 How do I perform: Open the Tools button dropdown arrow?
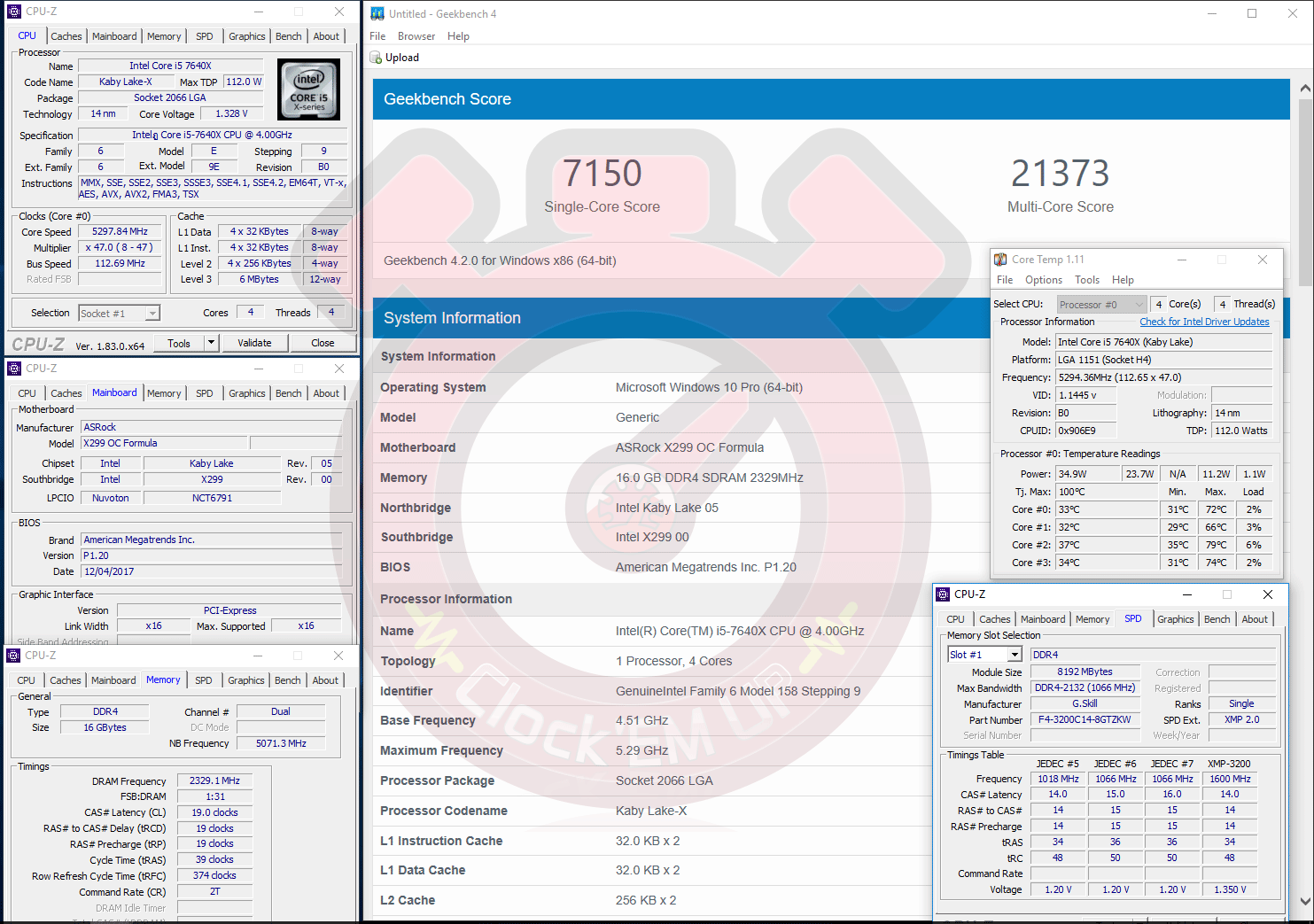pyautogui.click(x=211, y=343)
